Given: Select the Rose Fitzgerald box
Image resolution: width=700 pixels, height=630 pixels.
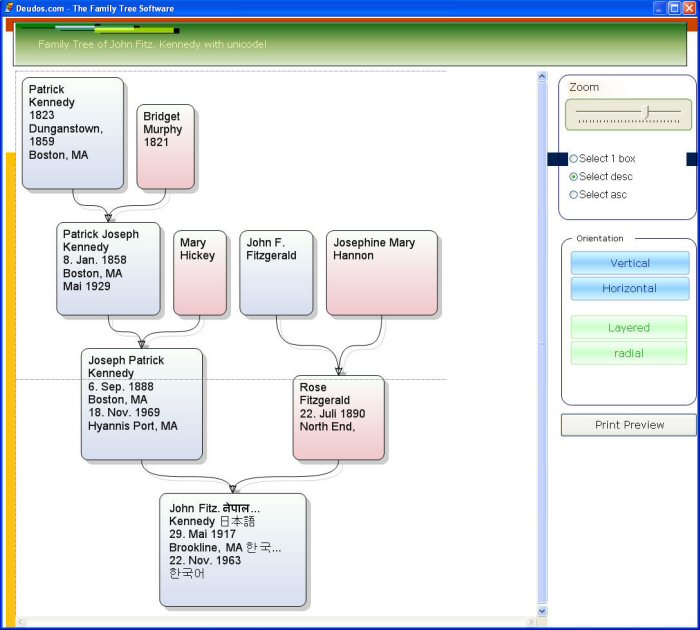Looking at the screenshot, I should tap(338, 417).
